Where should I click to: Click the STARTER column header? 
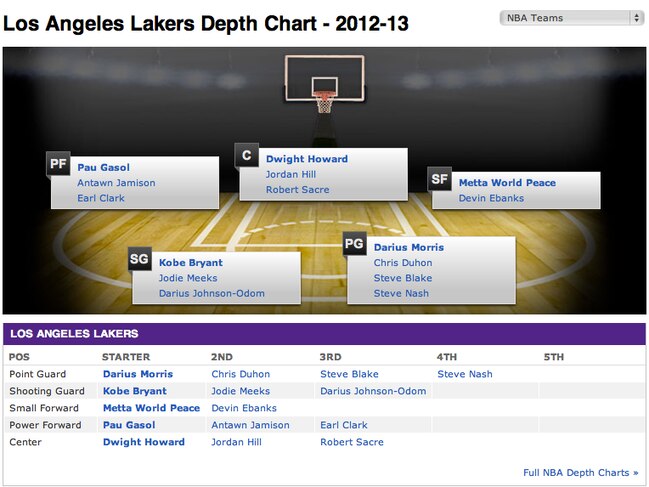(126, 357)
